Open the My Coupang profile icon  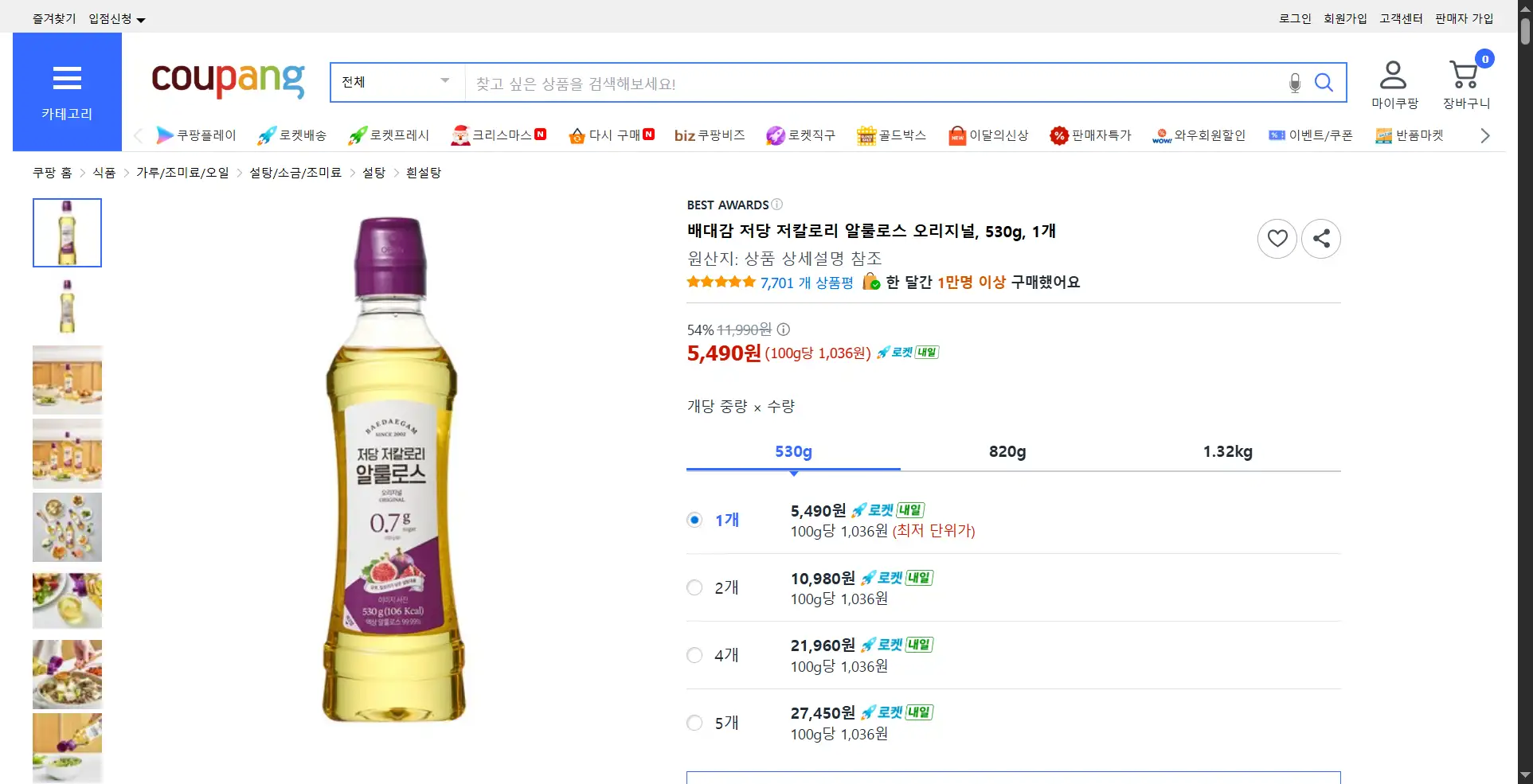point(1393,76)
